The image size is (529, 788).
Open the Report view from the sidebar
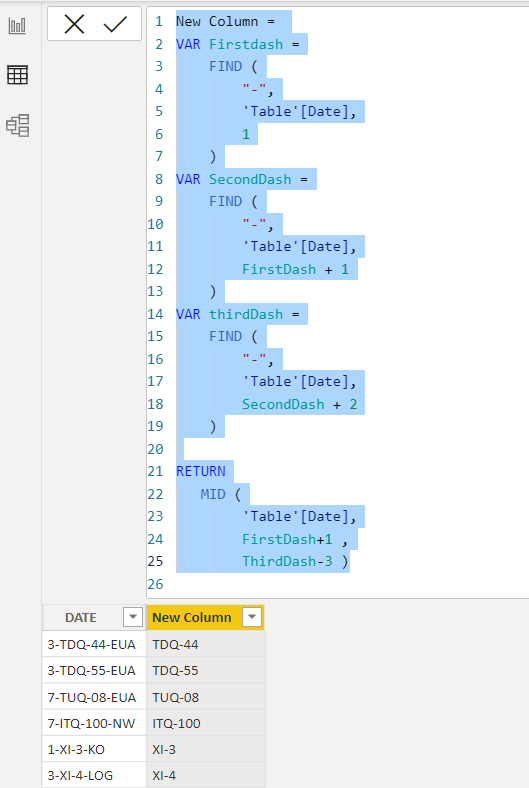click(17, 25)
